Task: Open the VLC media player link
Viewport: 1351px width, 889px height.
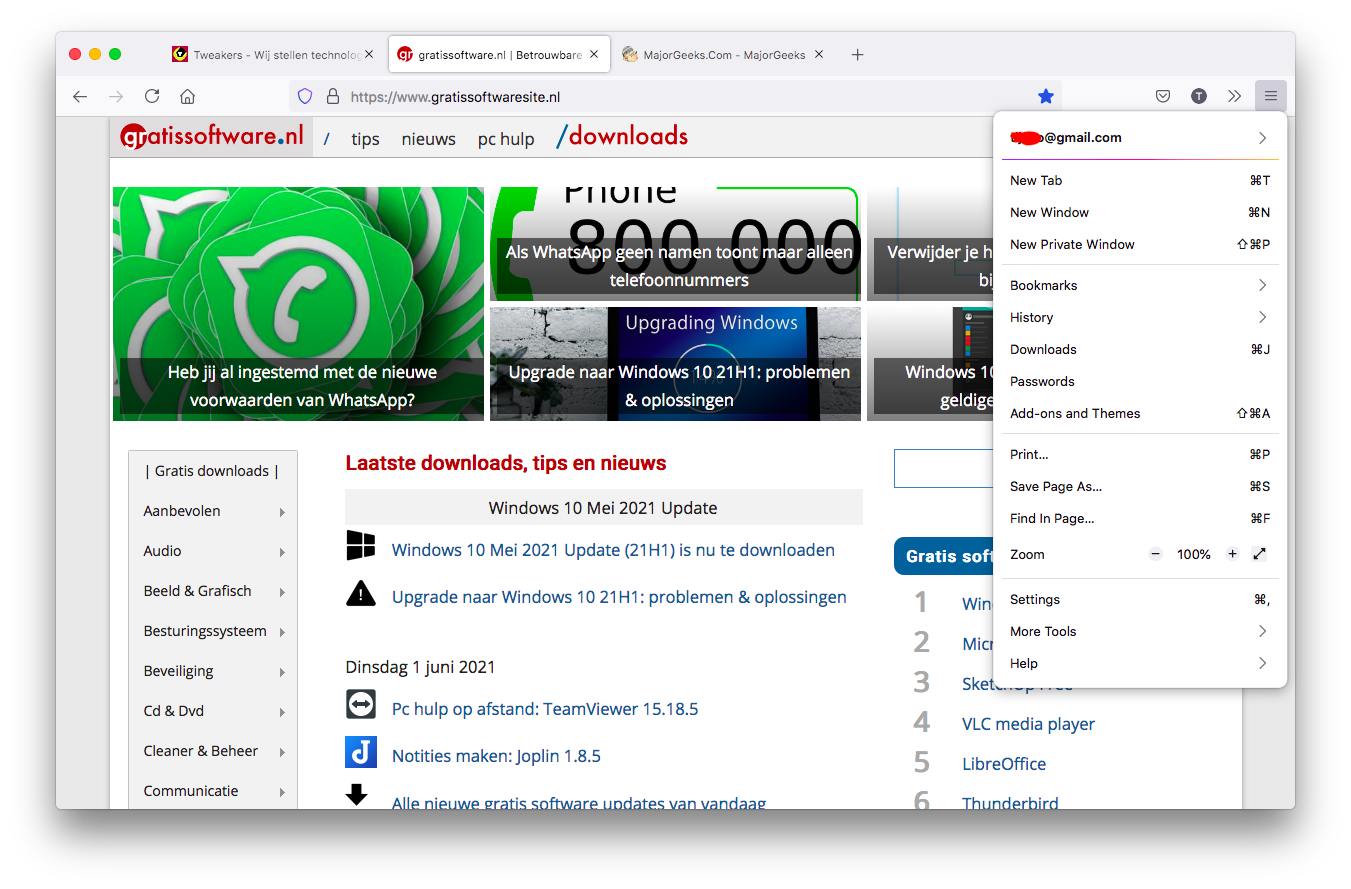Action: pos(1028,724)
